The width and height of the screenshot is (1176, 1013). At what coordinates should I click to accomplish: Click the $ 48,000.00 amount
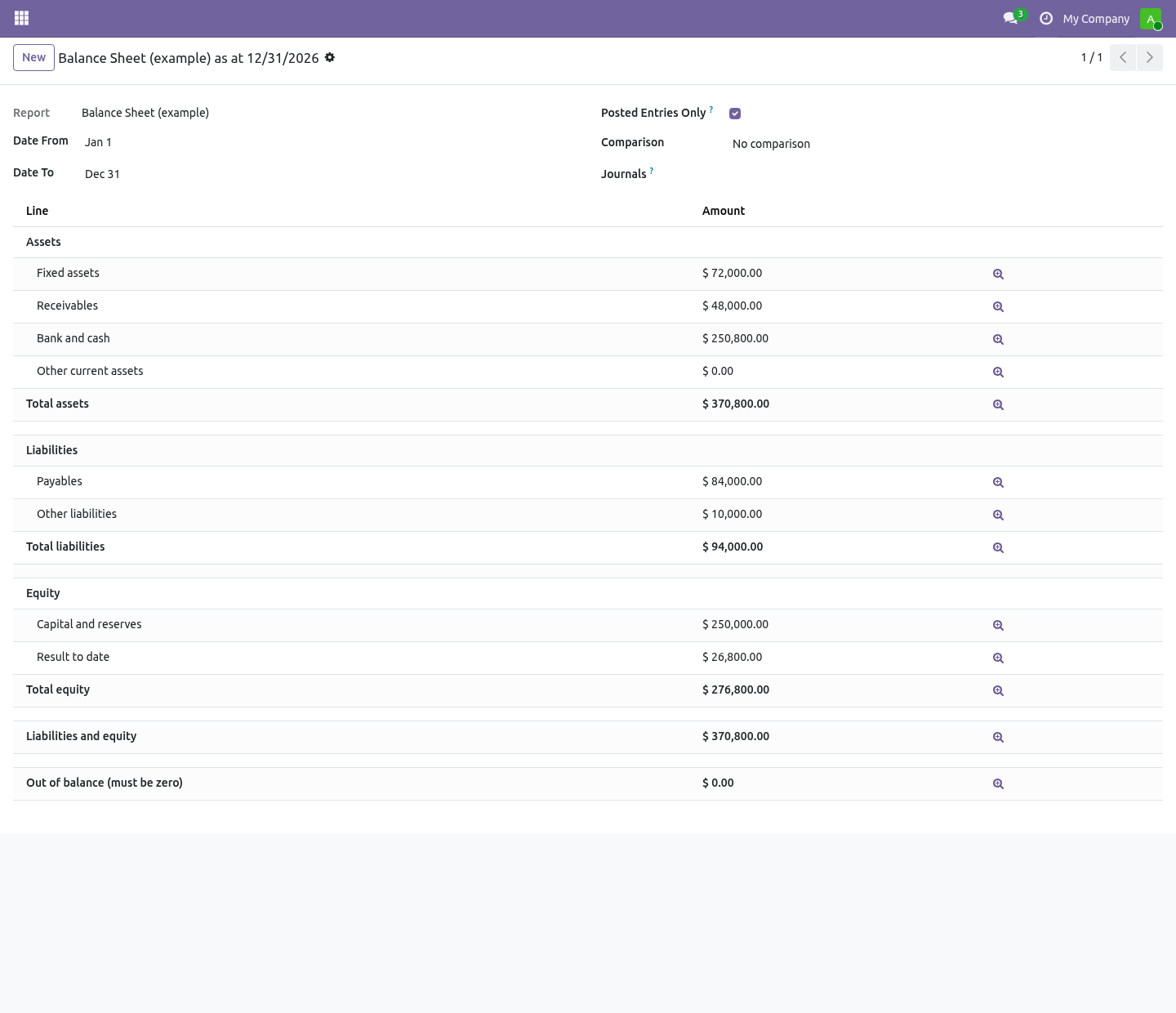click(x=733, y=306)
